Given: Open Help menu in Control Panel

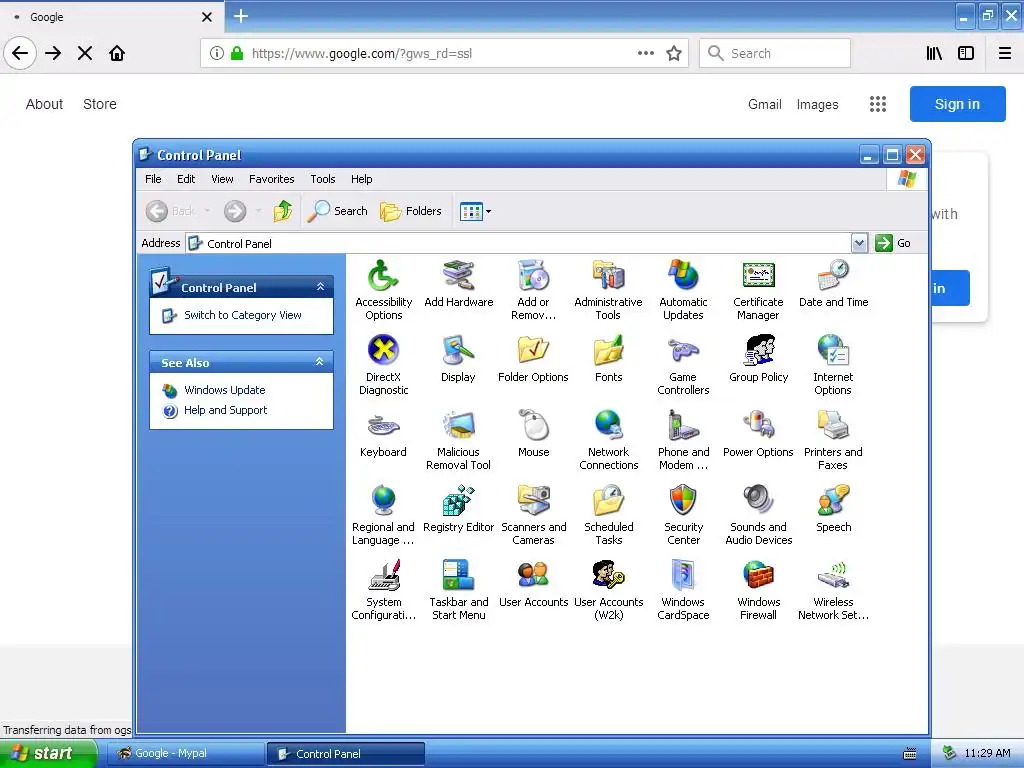Looking at the screenshot, I should (x=361, y=179).
